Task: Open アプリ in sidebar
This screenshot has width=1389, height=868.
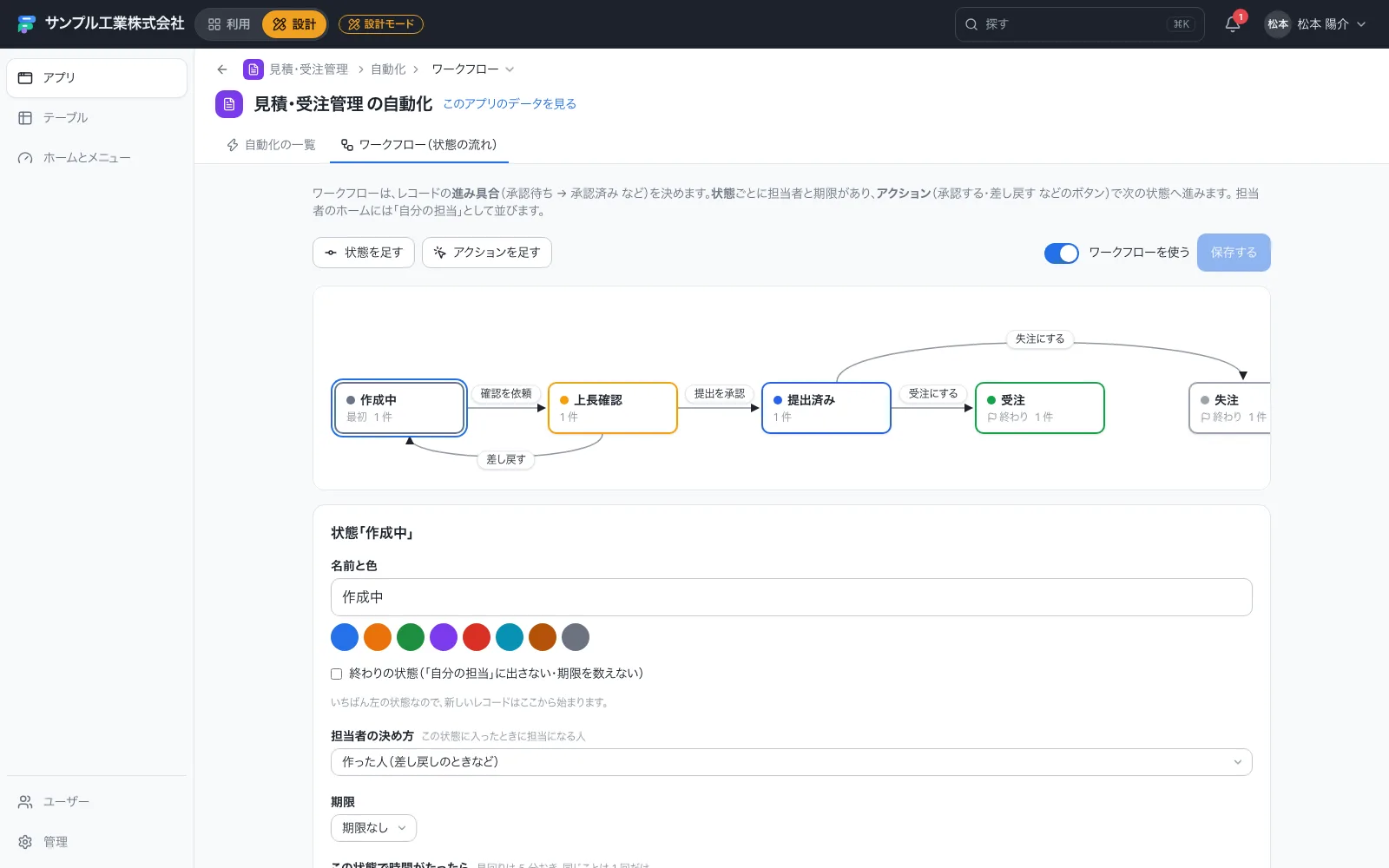Action: (96, 78)
